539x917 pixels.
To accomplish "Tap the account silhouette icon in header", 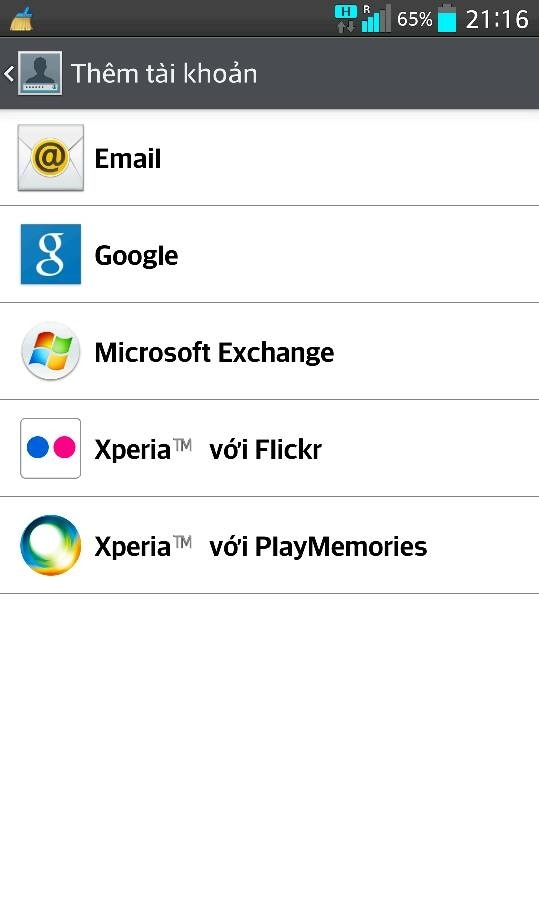I will [40, 73].
